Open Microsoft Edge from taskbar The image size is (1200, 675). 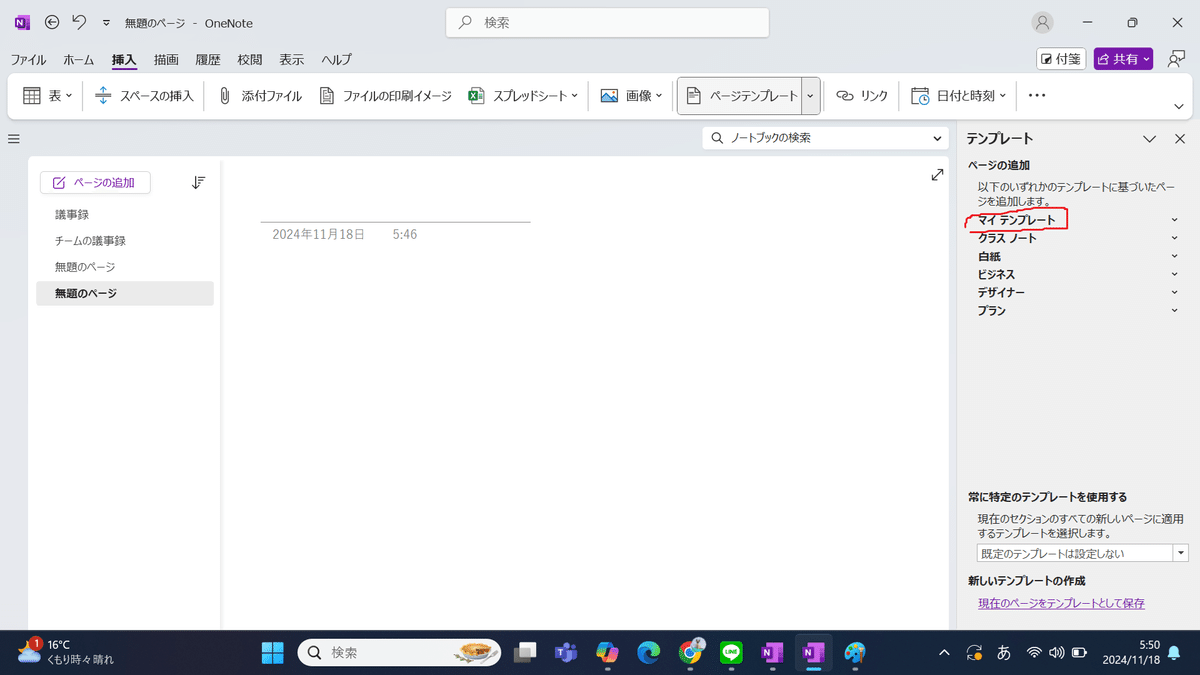(x=648, y=653)
